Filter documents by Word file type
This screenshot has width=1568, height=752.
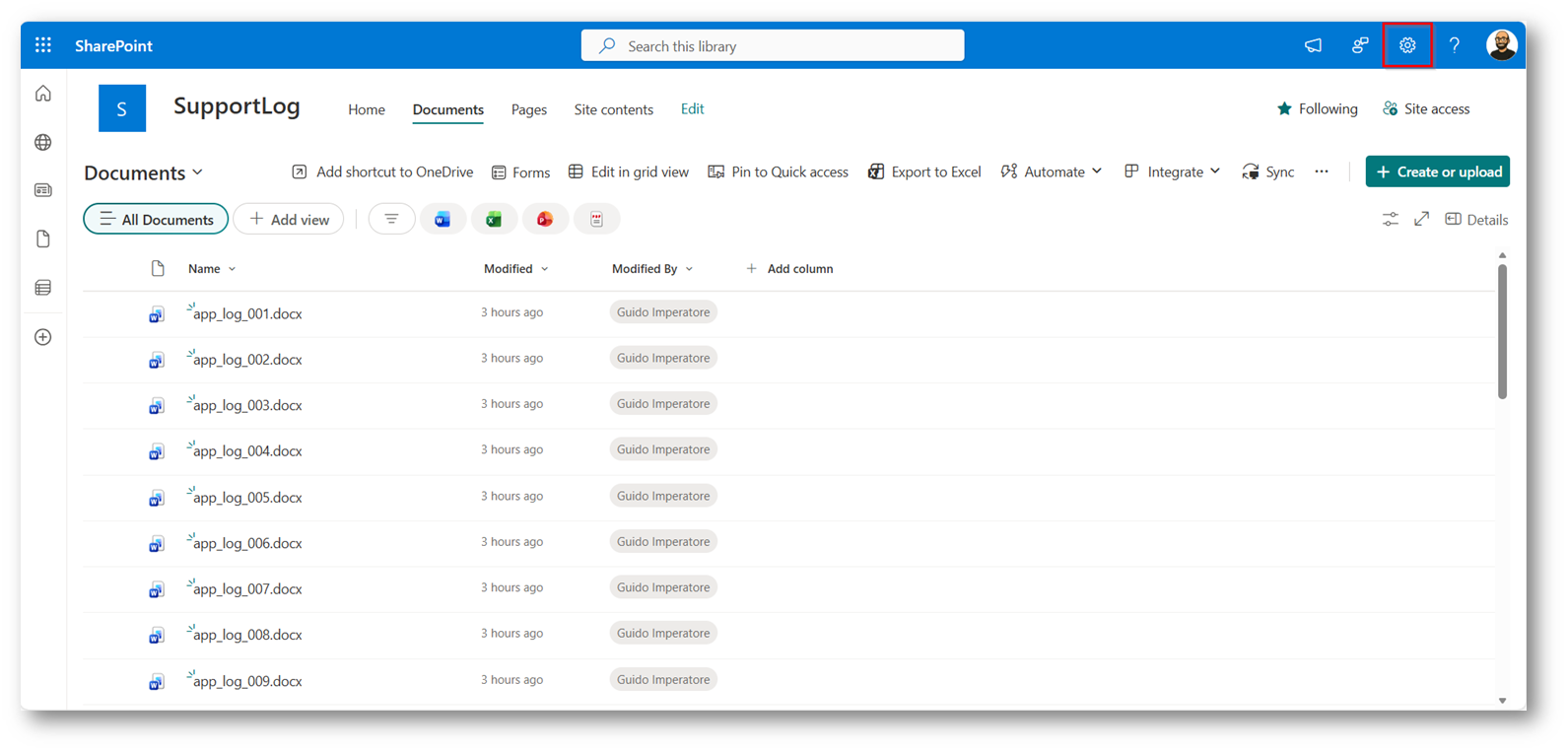pos(443,220)
